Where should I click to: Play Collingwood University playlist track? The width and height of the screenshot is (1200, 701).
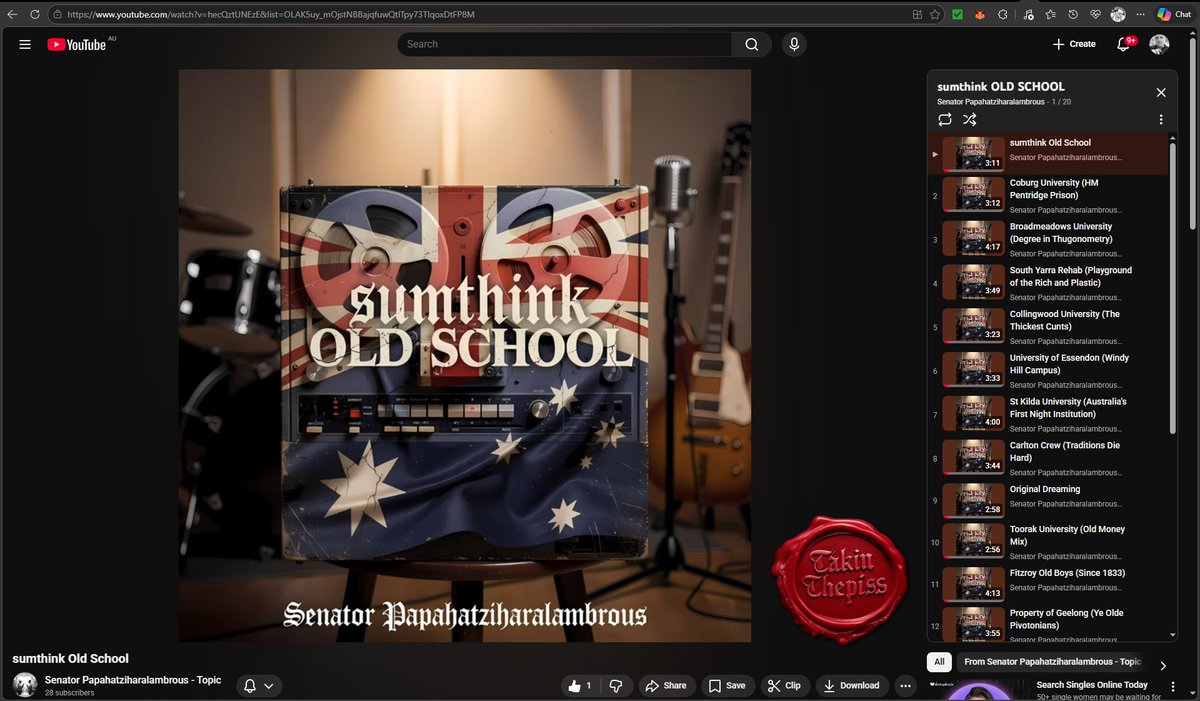(x=1047, y=327)
